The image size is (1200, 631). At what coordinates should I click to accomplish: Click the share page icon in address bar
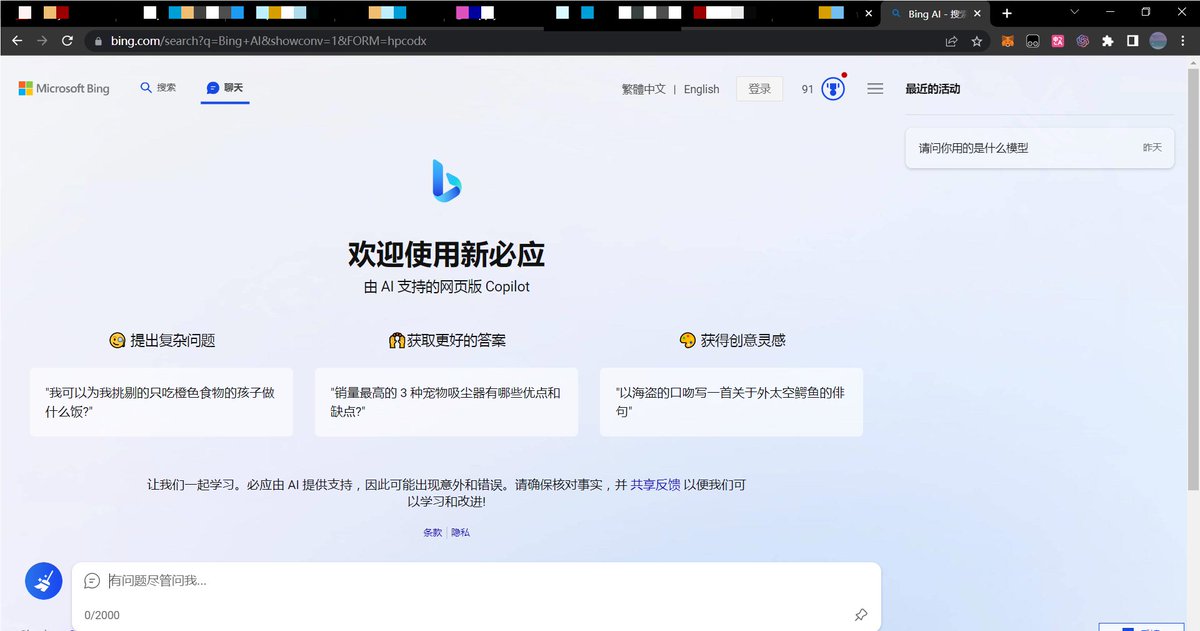point(951,41)
